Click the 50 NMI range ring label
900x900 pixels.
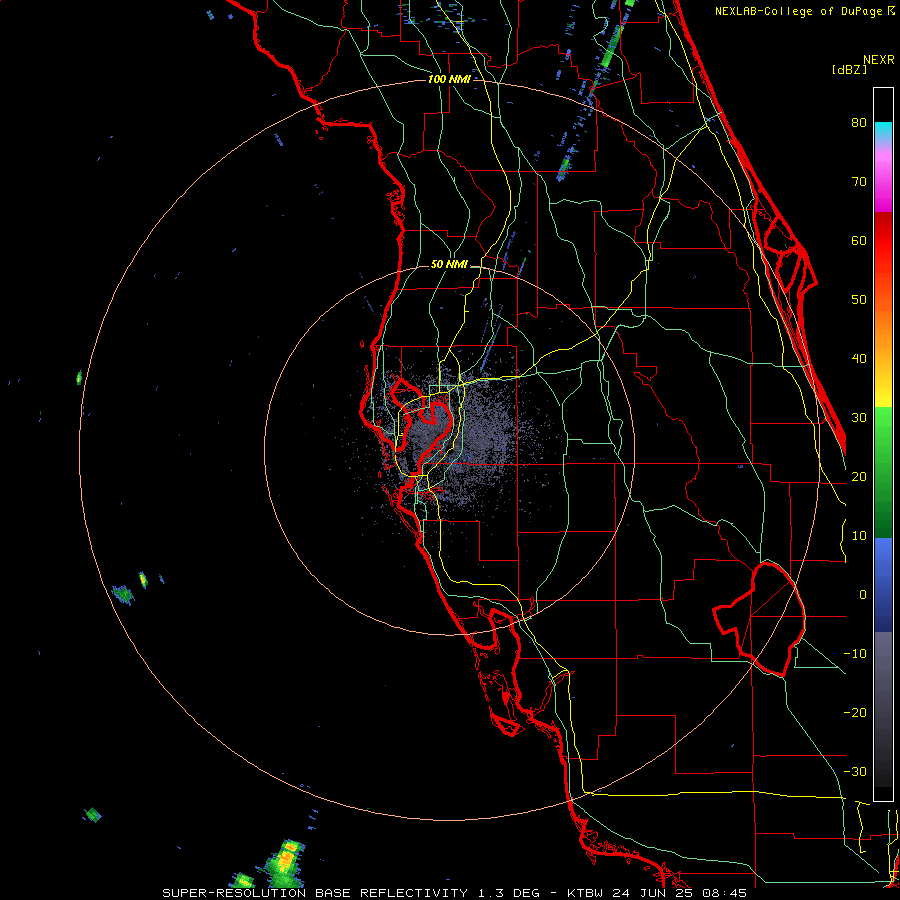pyautogui.click(x=449, y=265)
